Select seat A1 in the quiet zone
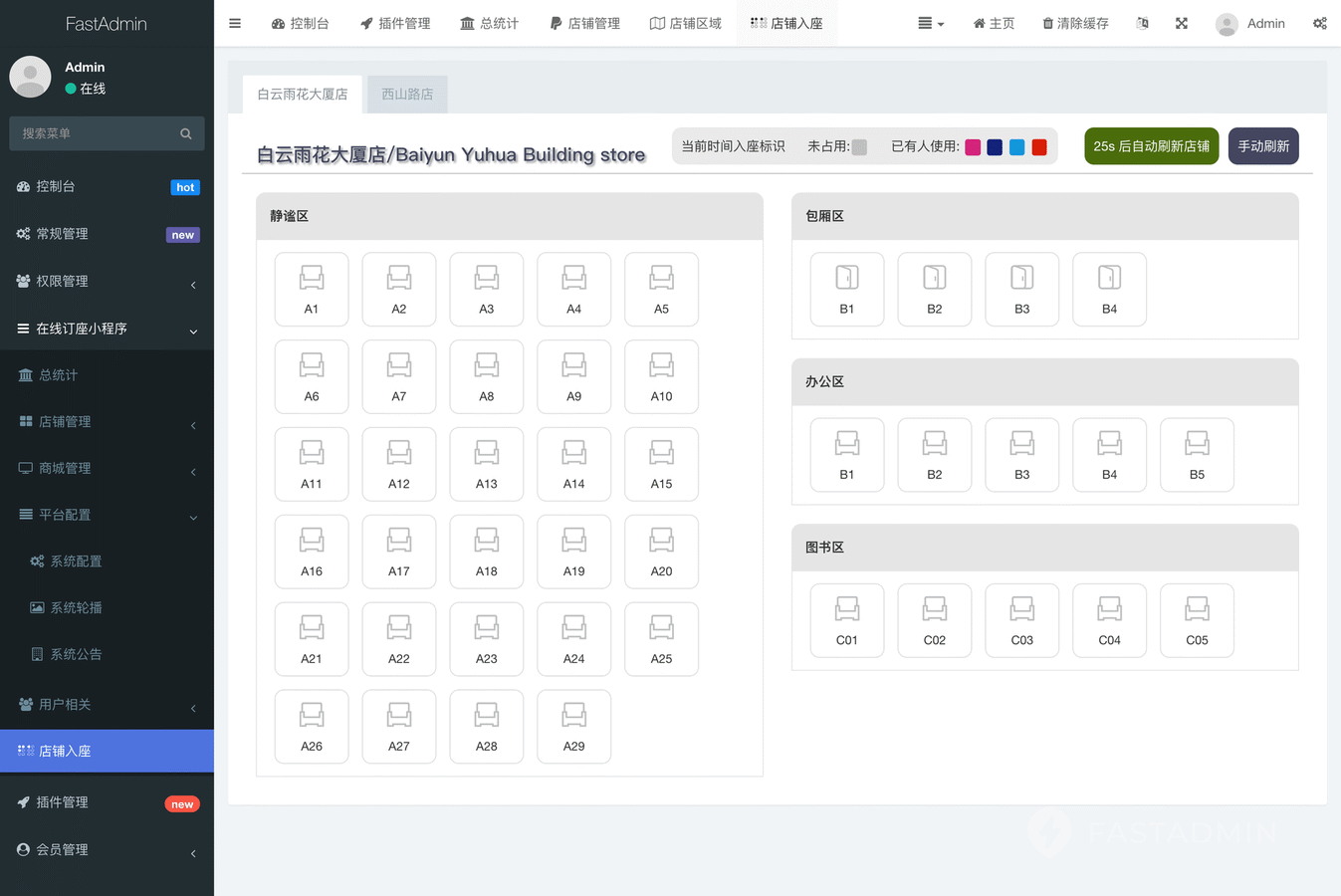 click(x=312, y=289)
